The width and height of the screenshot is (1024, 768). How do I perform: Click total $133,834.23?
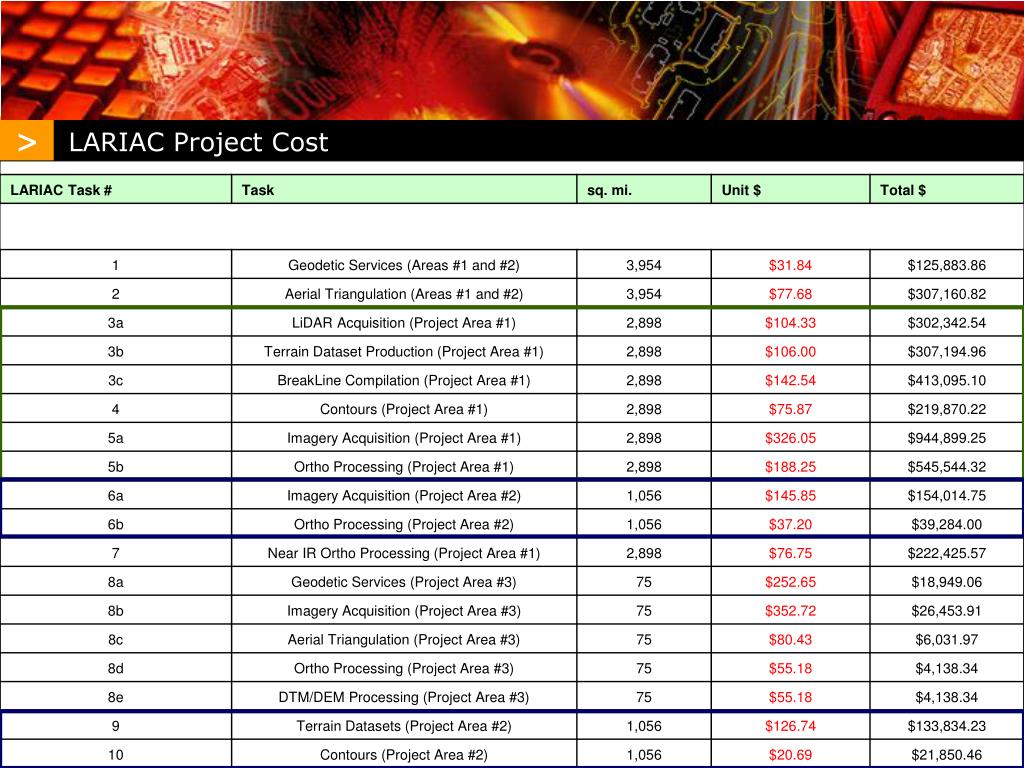946,725
